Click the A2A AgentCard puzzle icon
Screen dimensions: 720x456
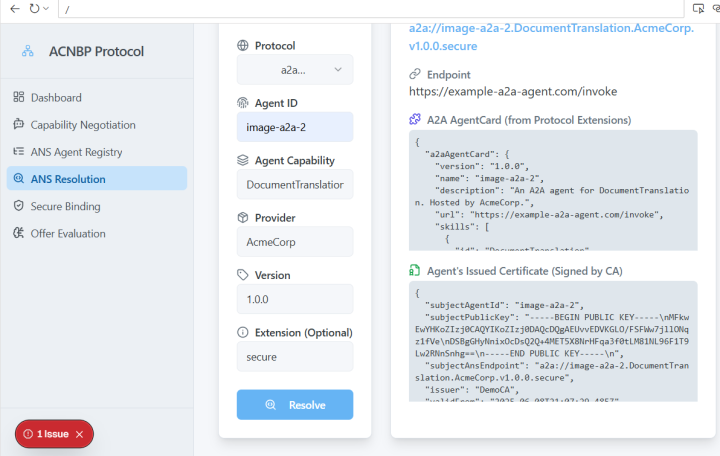pyautogui.click(x=415, y=120)
